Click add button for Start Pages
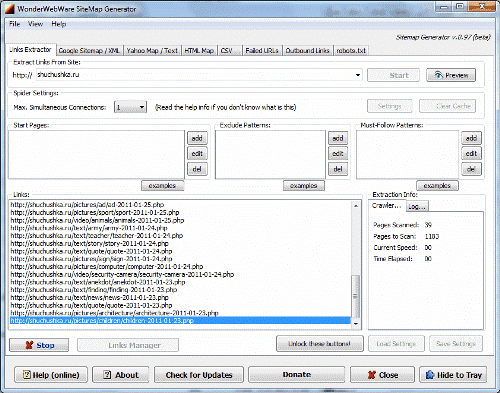The width and height of the screenshot is (500, 393). [x=197, y=138]
